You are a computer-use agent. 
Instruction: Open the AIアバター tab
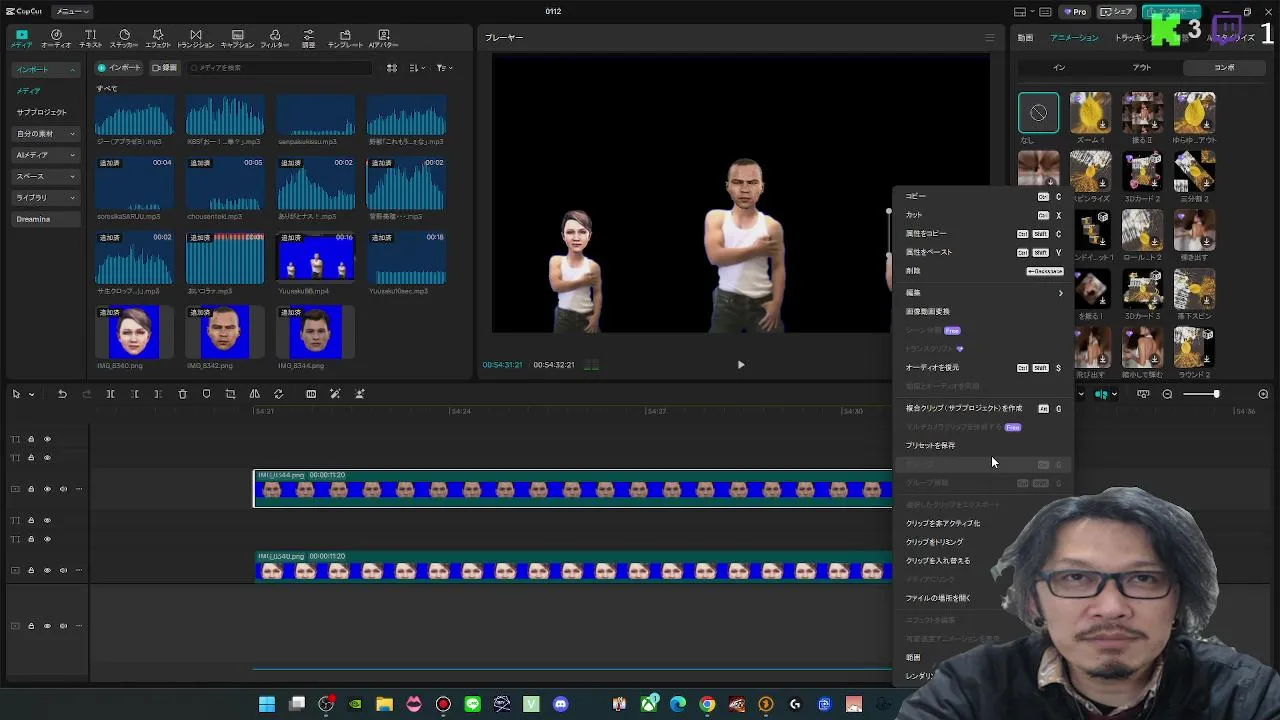(384, 39)
